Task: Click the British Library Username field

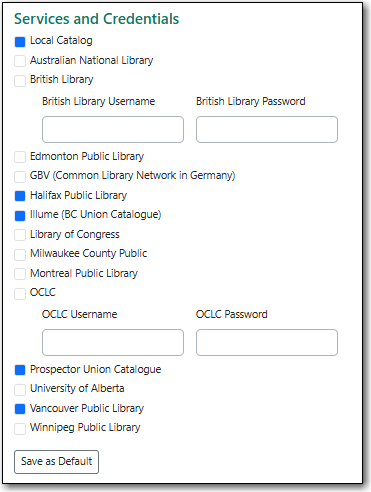Action: click(x=113, y=129)
